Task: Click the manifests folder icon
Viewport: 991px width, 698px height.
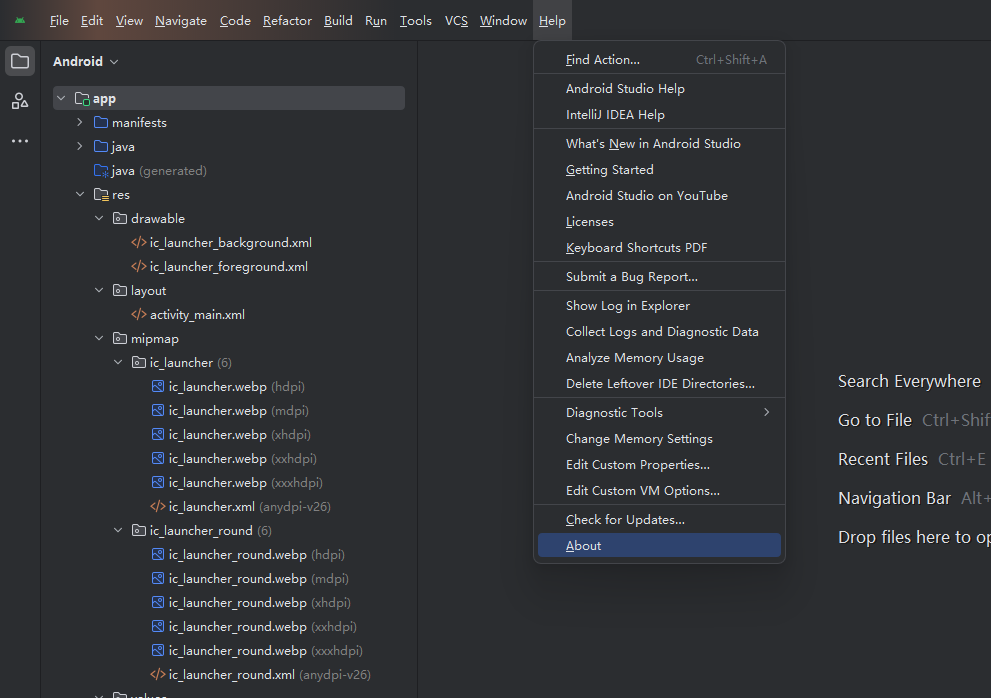Action: pyautogui.click(x=101, y=123)
